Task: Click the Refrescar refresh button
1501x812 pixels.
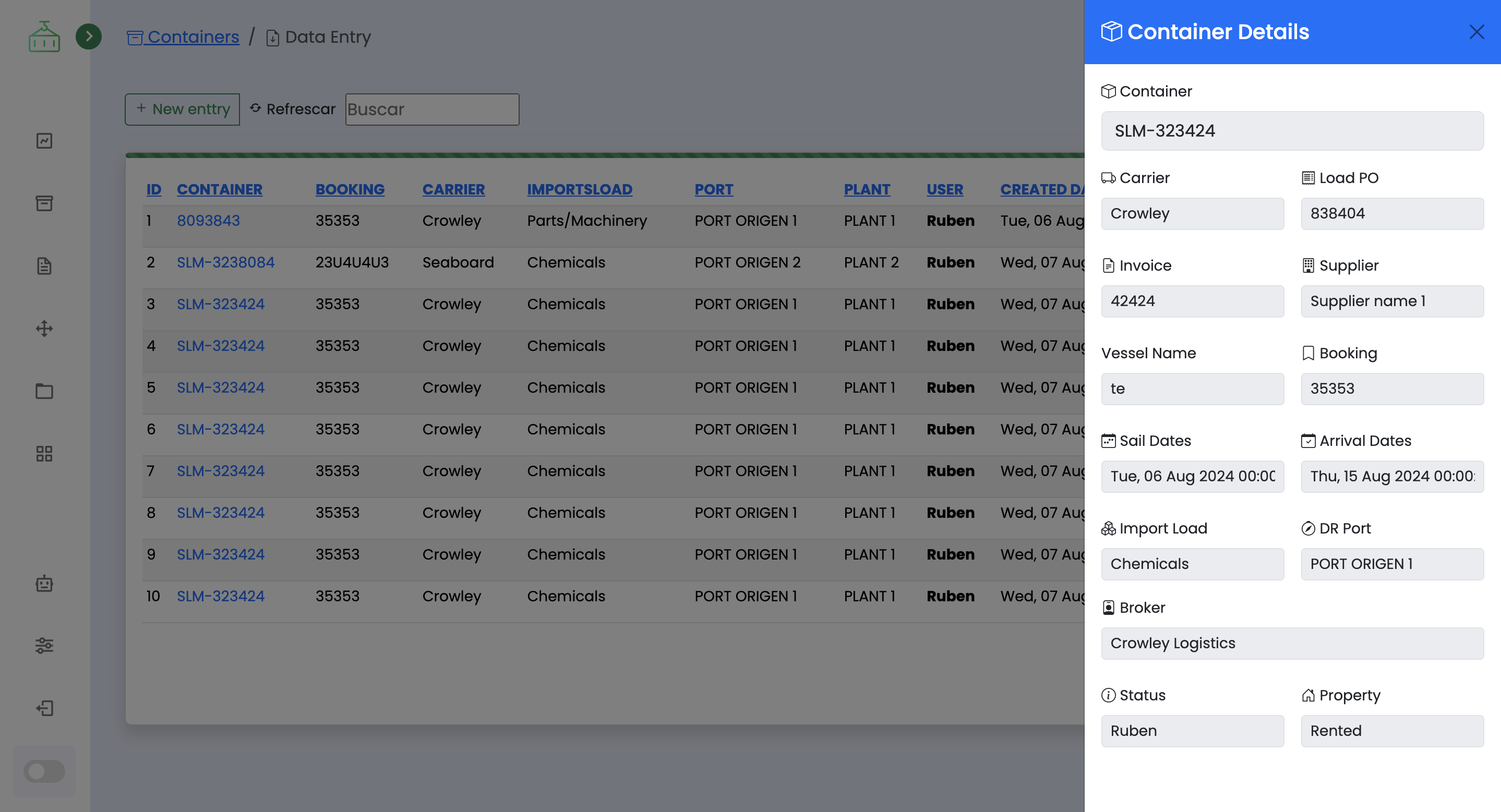Action: tap(293, 109)
